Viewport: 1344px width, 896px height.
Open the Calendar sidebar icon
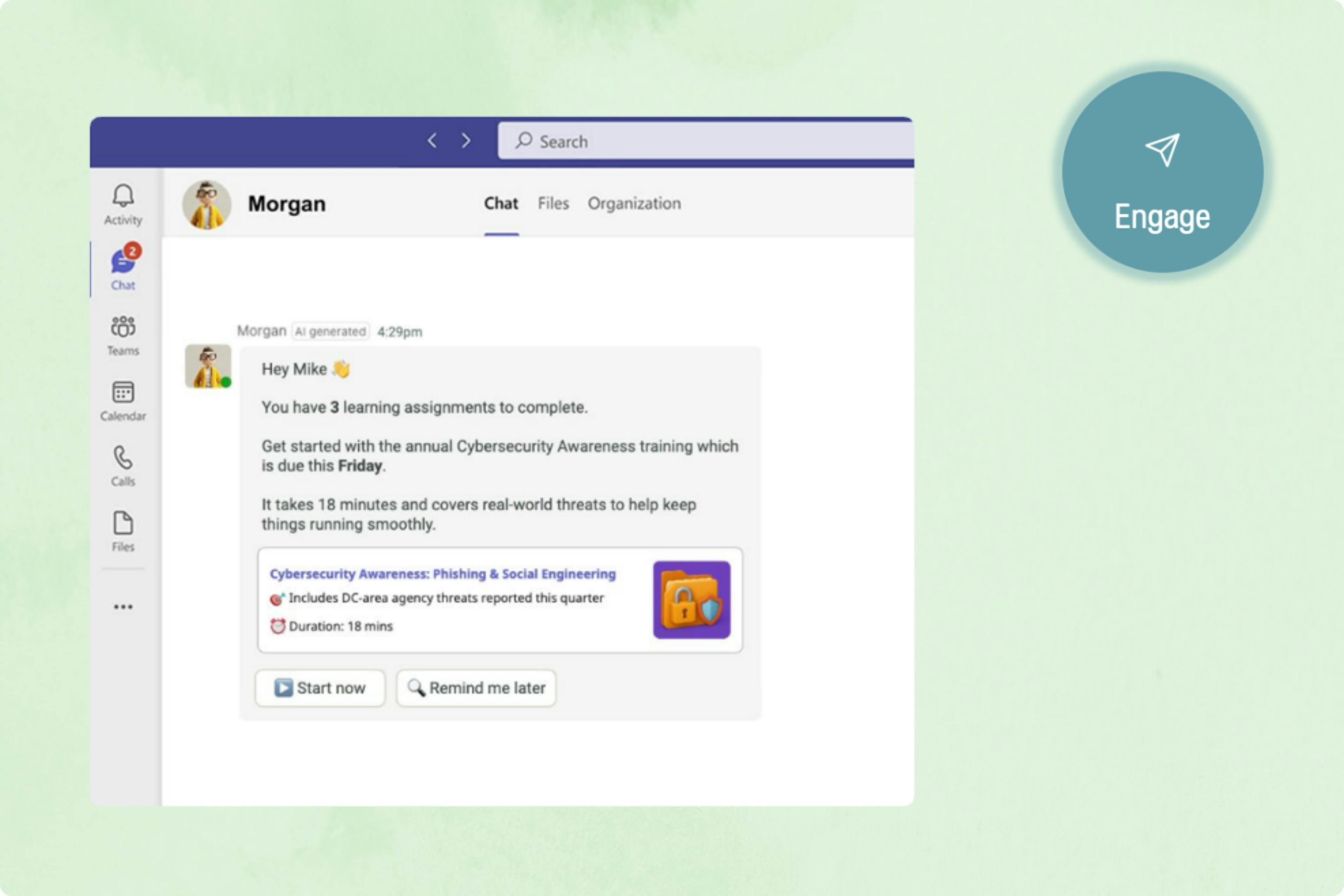[123, 400]
